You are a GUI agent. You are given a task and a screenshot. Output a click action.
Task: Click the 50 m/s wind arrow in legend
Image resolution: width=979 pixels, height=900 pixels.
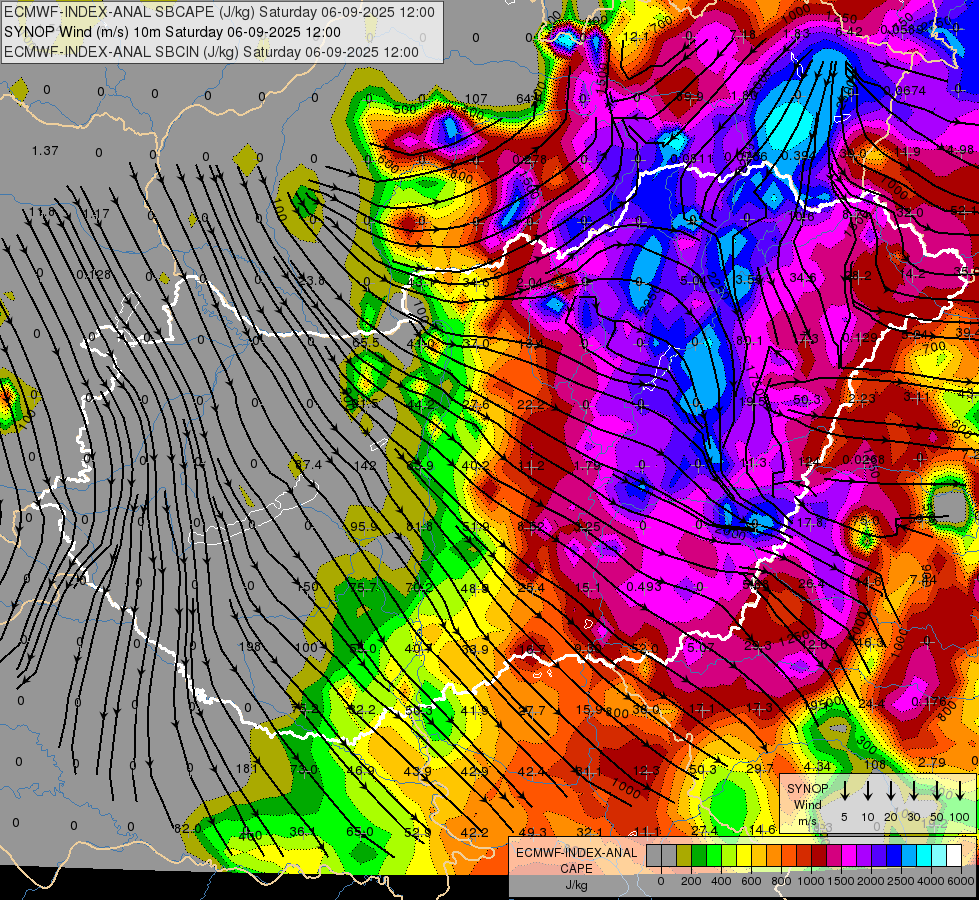point(937,790)
